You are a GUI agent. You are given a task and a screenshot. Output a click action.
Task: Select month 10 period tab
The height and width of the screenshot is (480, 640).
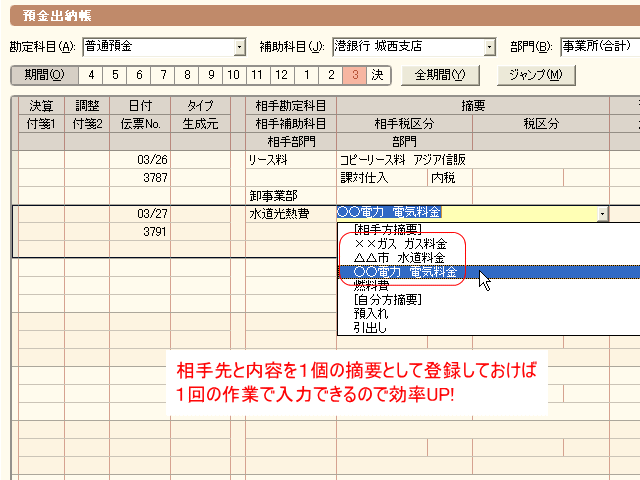tap(234, 75)
